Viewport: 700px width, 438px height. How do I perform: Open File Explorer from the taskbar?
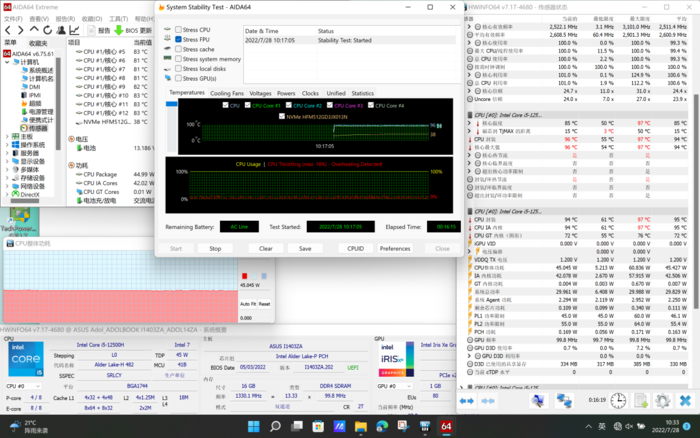point(361,426)
